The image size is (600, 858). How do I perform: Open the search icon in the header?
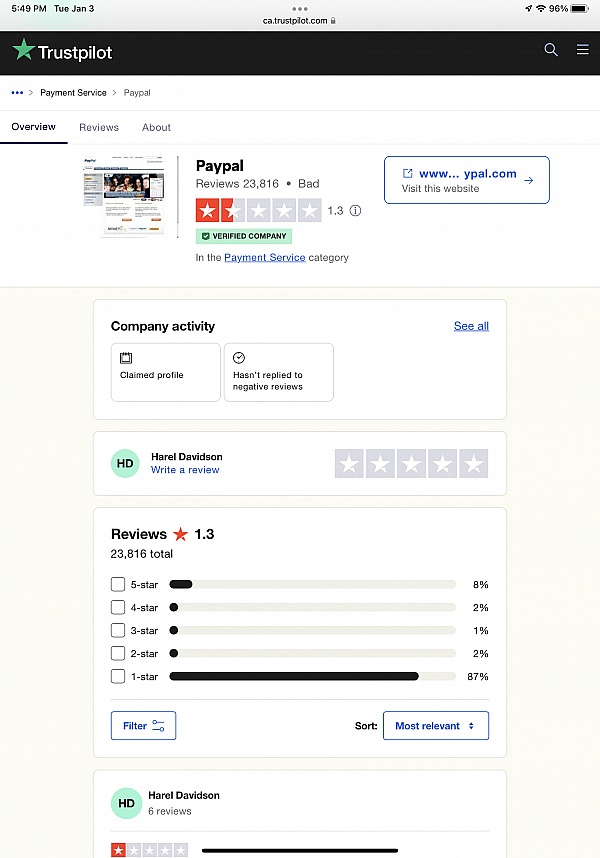point(550,49)
